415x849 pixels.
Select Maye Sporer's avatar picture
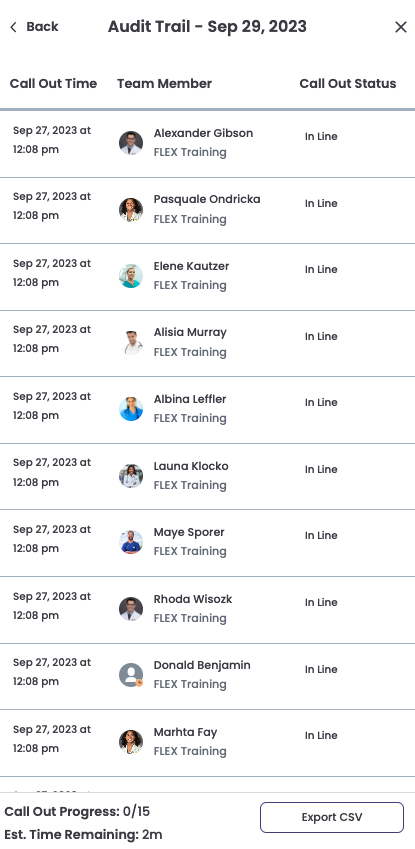pyautogui.click(x=131, y=542)
